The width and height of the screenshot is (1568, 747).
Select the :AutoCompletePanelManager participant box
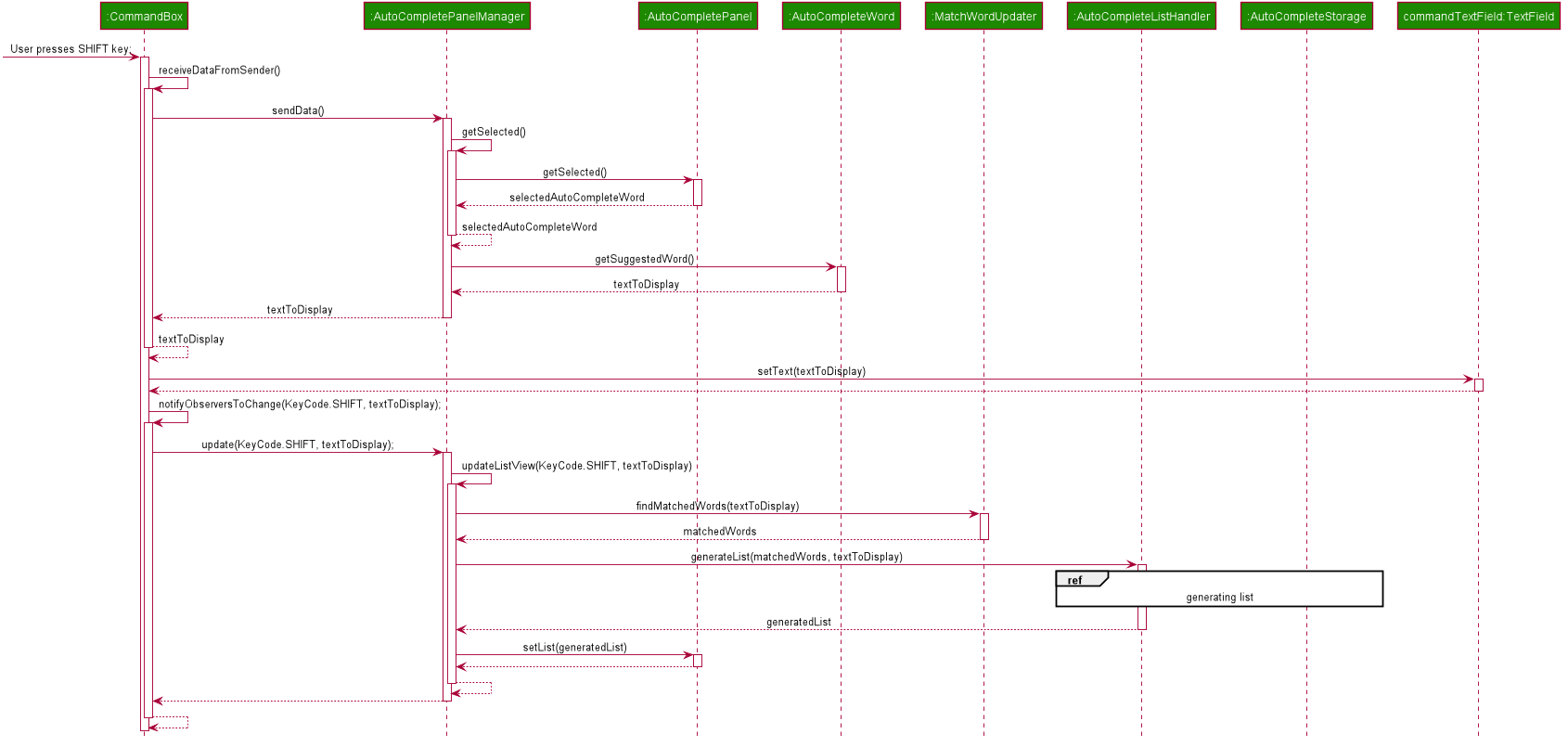[x=447, y=16]
